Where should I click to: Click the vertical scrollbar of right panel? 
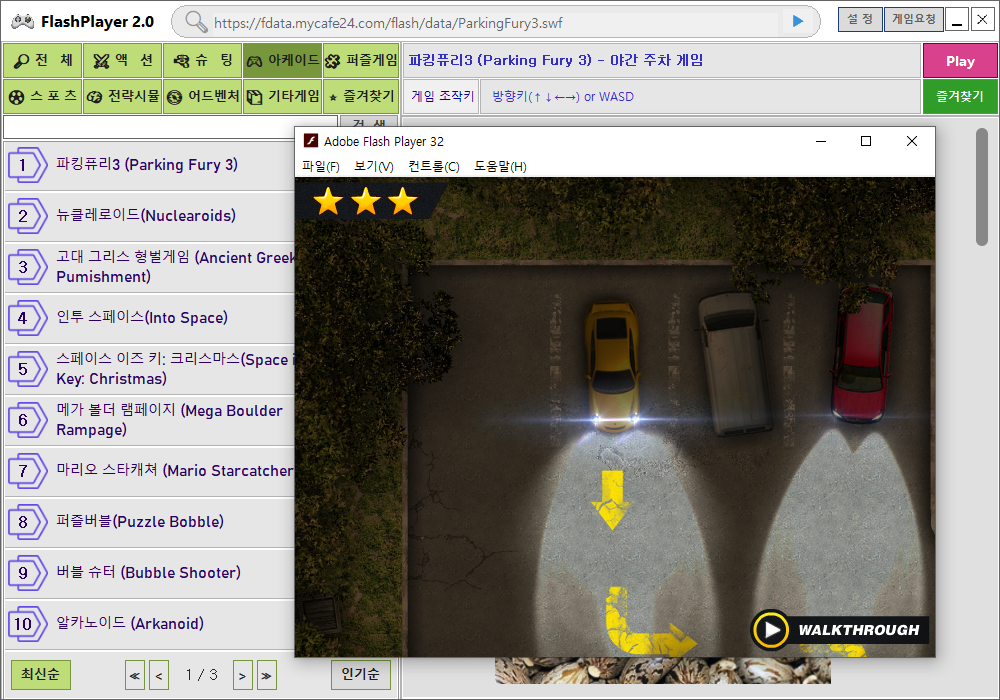click(x=982, y=186)
